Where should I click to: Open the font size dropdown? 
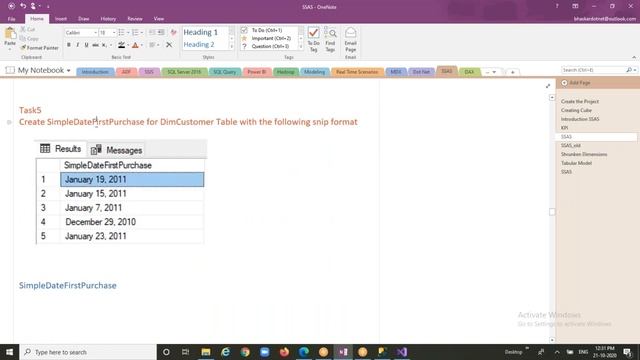pos(114,33)
